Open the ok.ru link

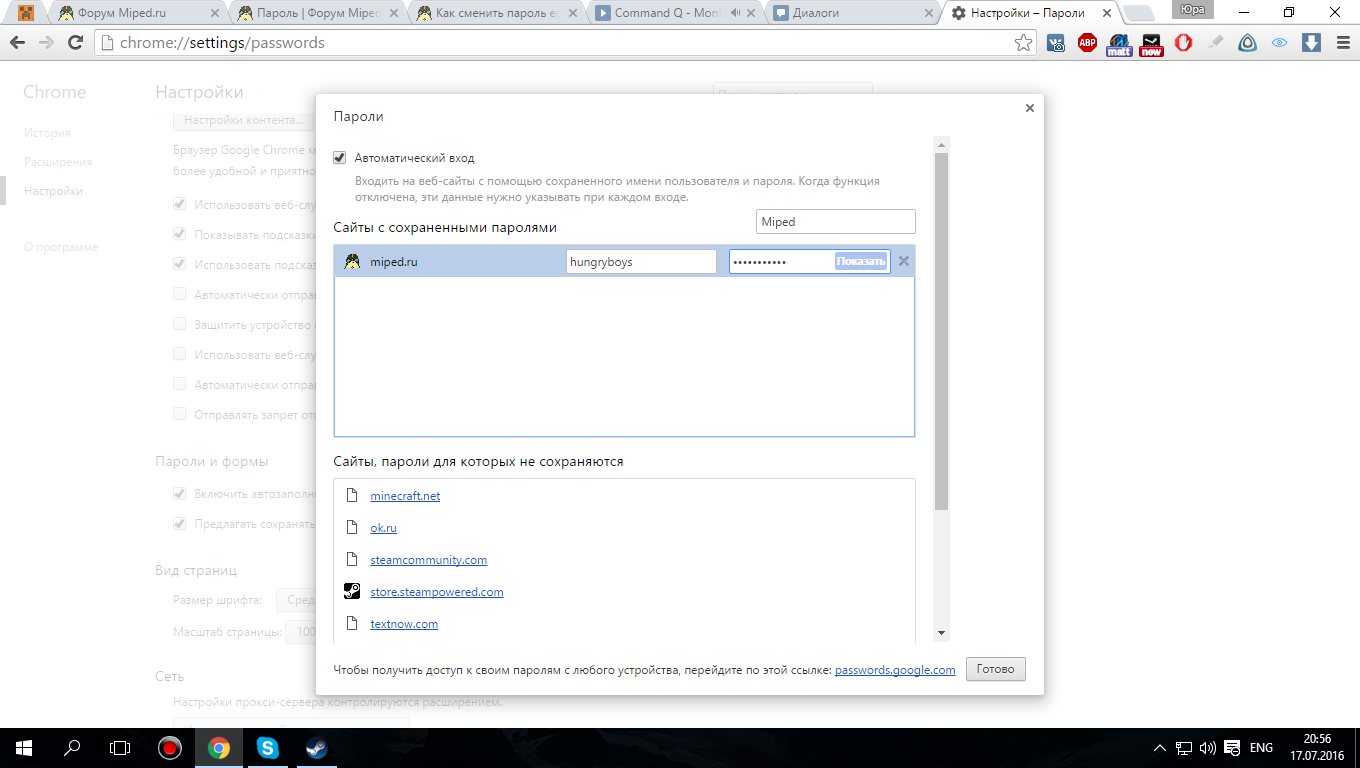(x=383, y=528)
